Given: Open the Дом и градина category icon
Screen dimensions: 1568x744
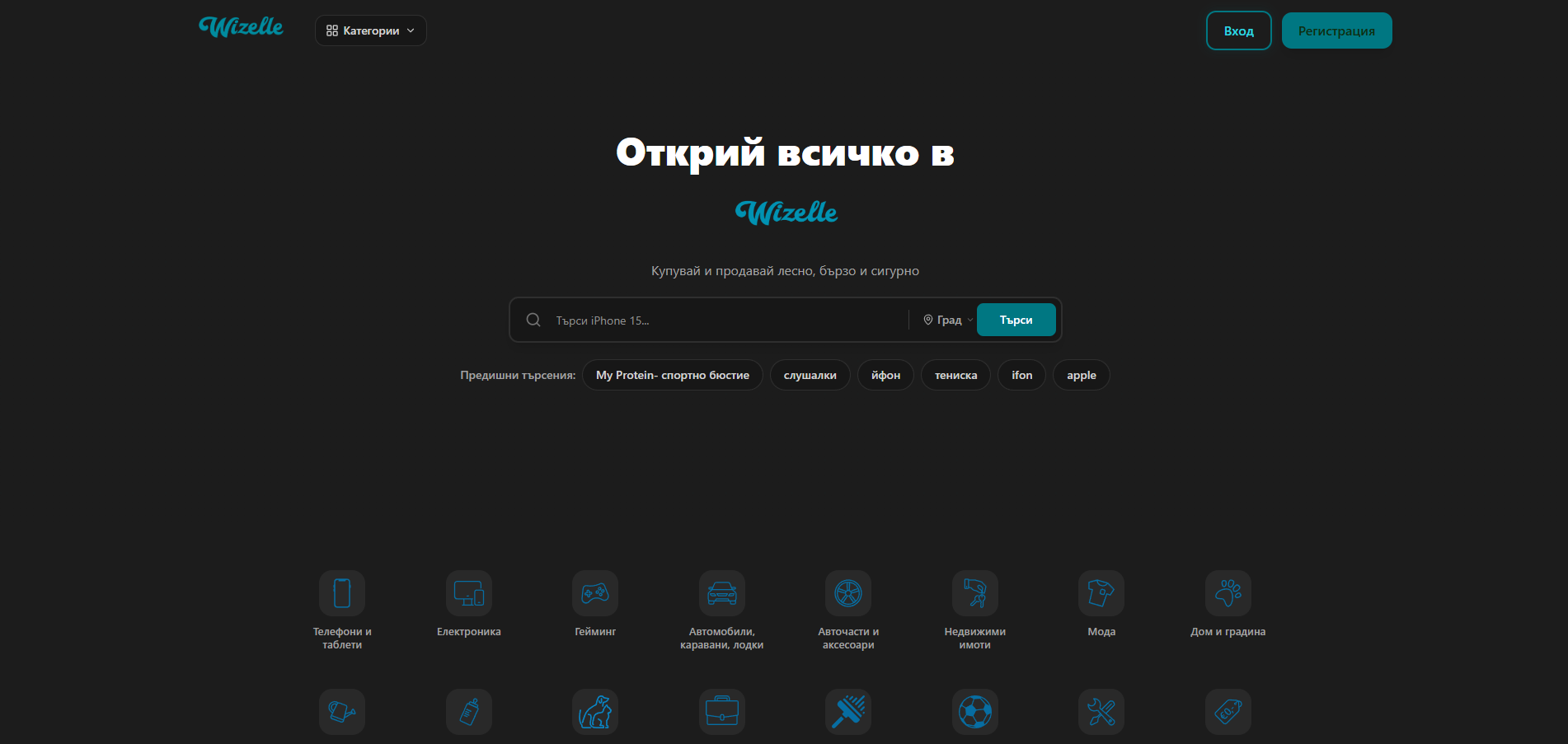Looking at the screenshot, I should pyautogui.click(x=1228, y=593).
